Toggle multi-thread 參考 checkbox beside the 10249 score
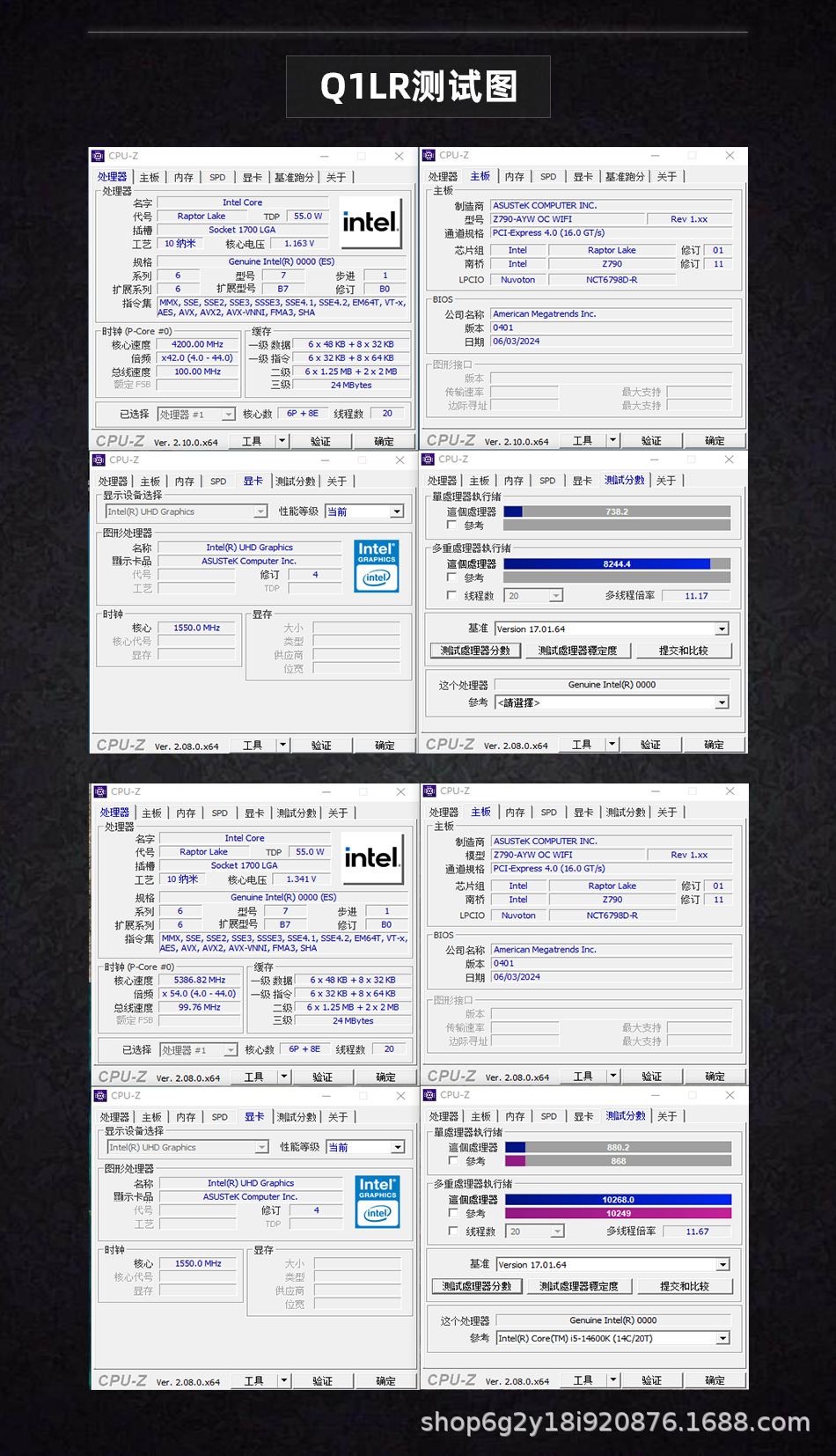Image resolution: width=836 pixels, height=1456 pixels. [x=453, y=1213]
